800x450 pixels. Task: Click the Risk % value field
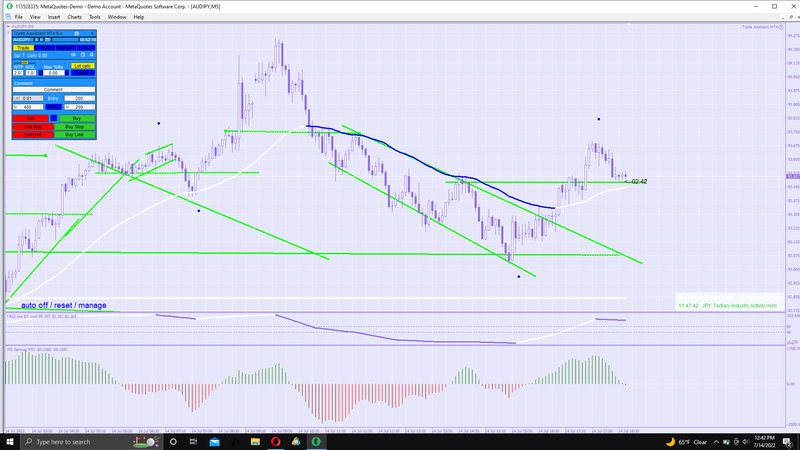(x=54, y=73)
